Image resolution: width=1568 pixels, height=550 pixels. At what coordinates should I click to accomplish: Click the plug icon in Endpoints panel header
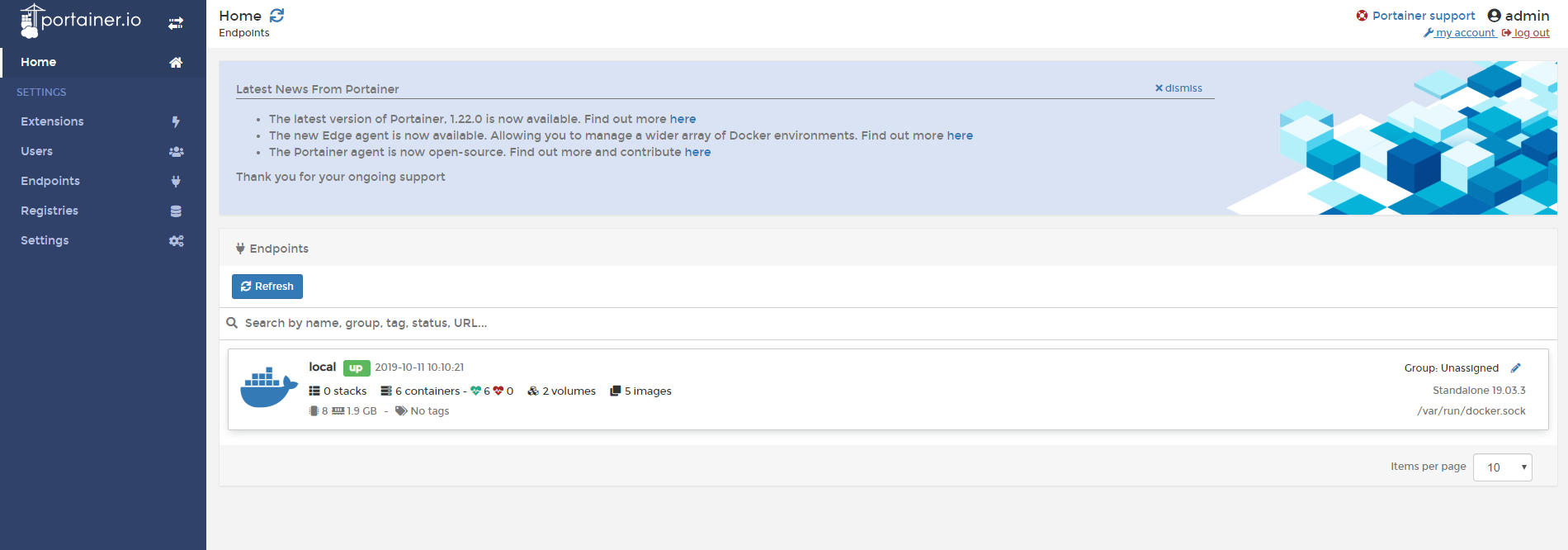[240, 249]
